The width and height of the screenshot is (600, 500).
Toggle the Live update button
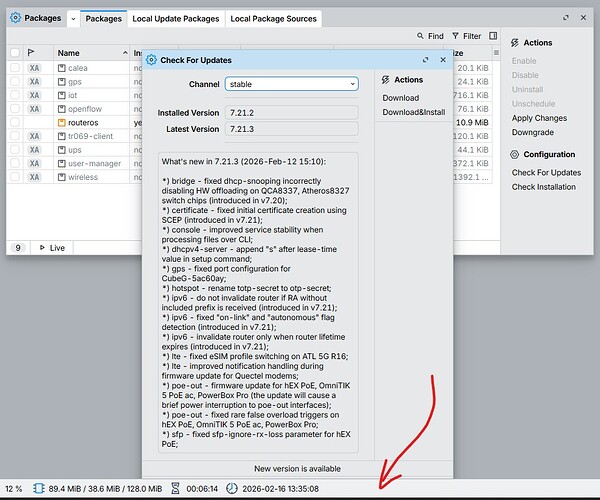52,248
